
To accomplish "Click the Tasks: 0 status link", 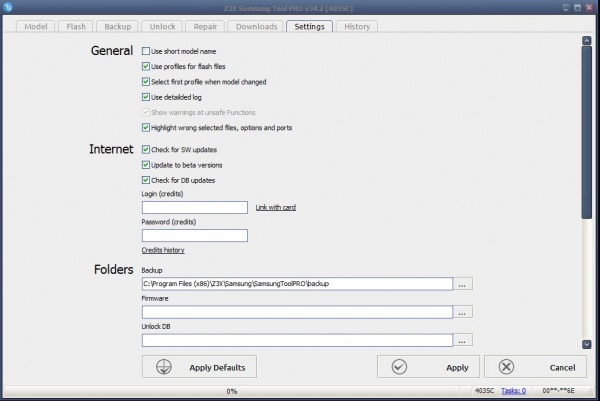I will tap(512, 391).
